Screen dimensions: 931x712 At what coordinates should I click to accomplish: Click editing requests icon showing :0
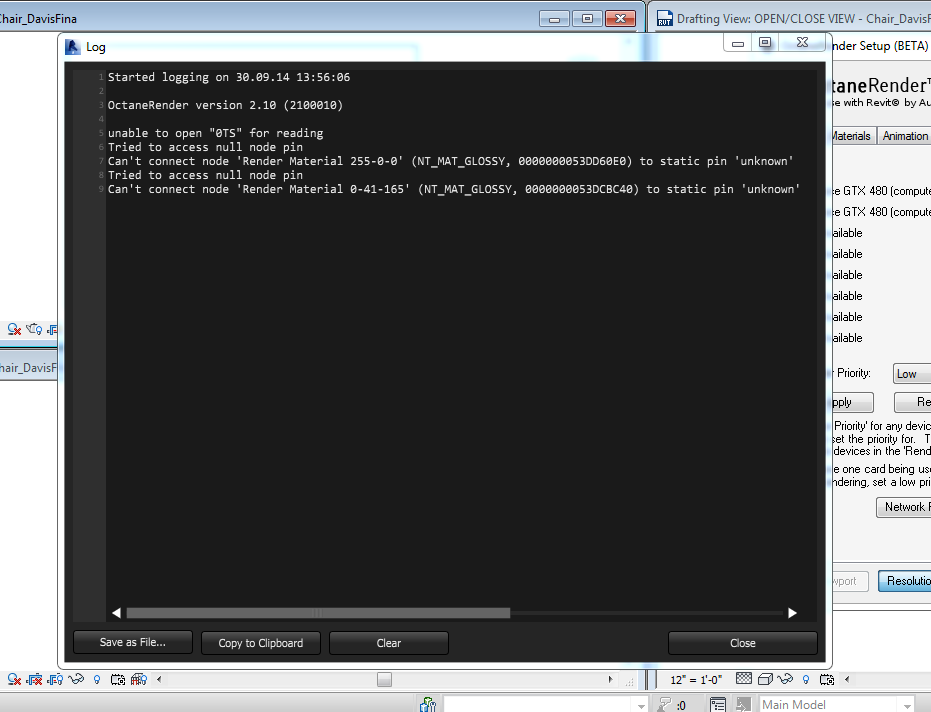[672, 705]
